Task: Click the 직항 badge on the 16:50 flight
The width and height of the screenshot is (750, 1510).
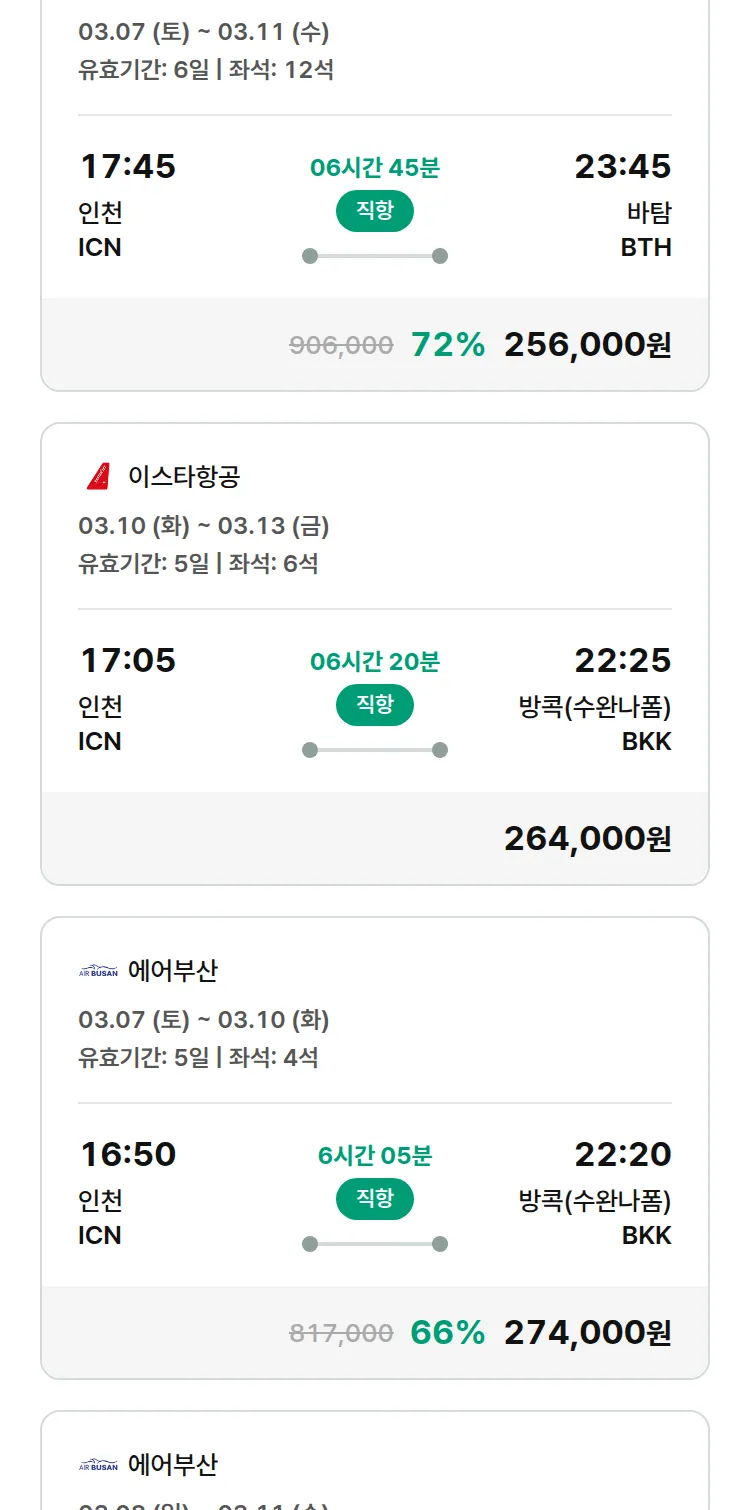Action: [374, 1199]
